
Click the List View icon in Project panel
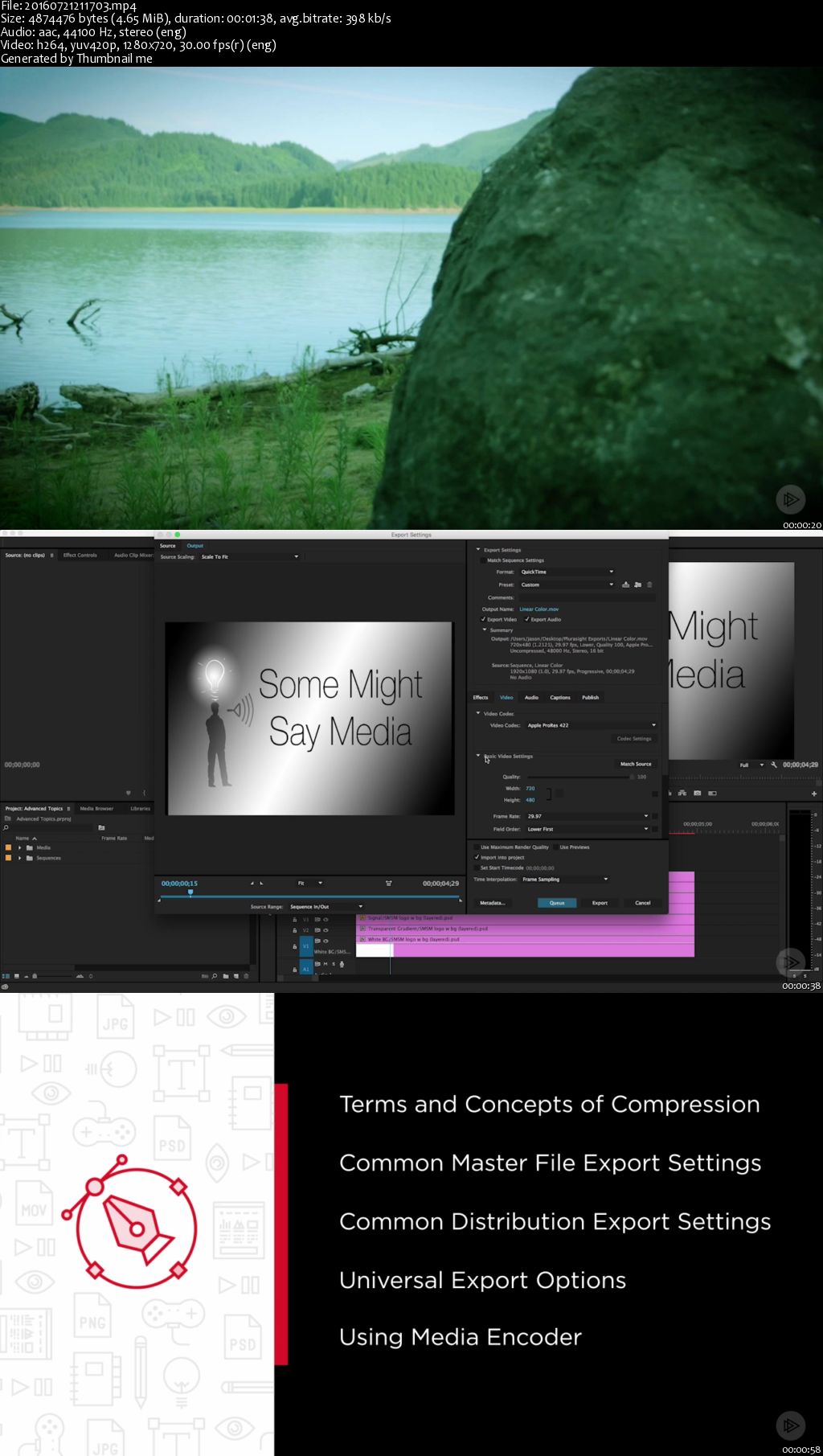point(6,976)
